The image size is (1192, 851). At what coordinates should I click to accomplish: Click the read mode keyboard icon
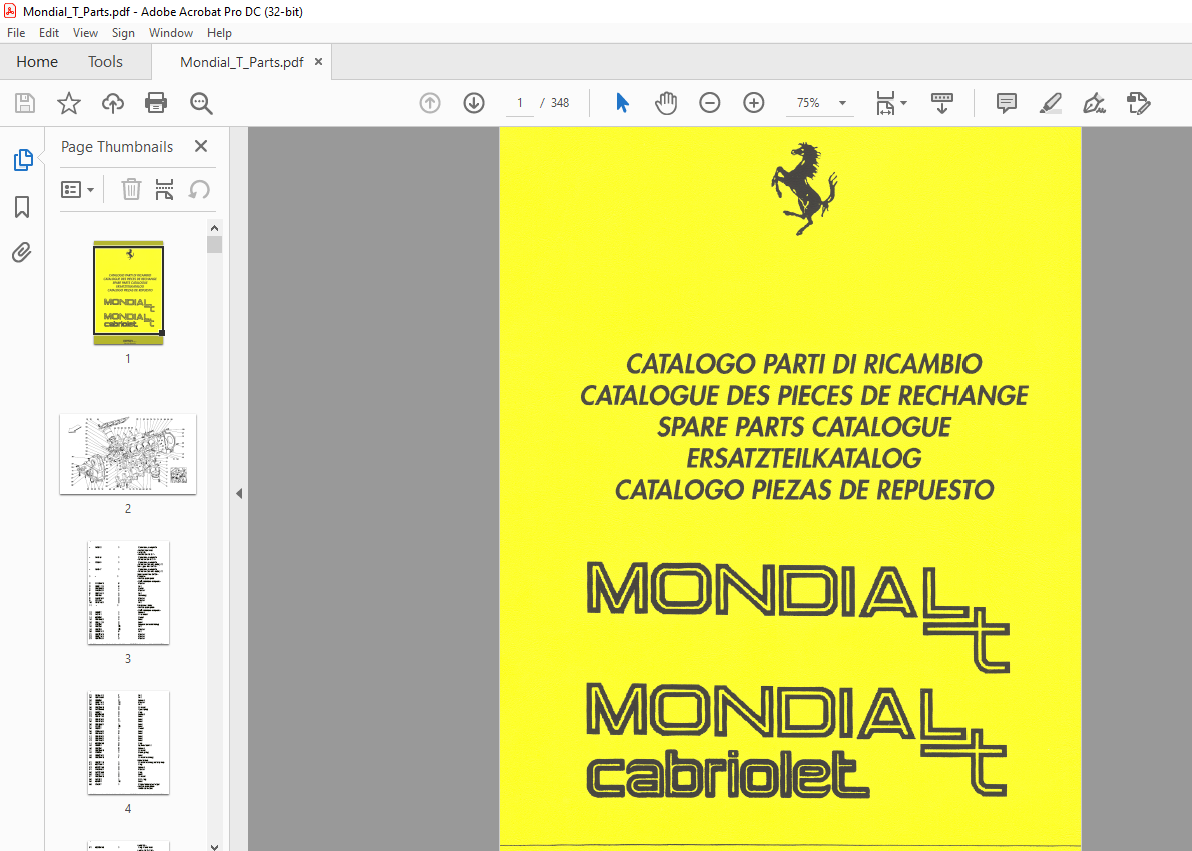pos(942,103)
